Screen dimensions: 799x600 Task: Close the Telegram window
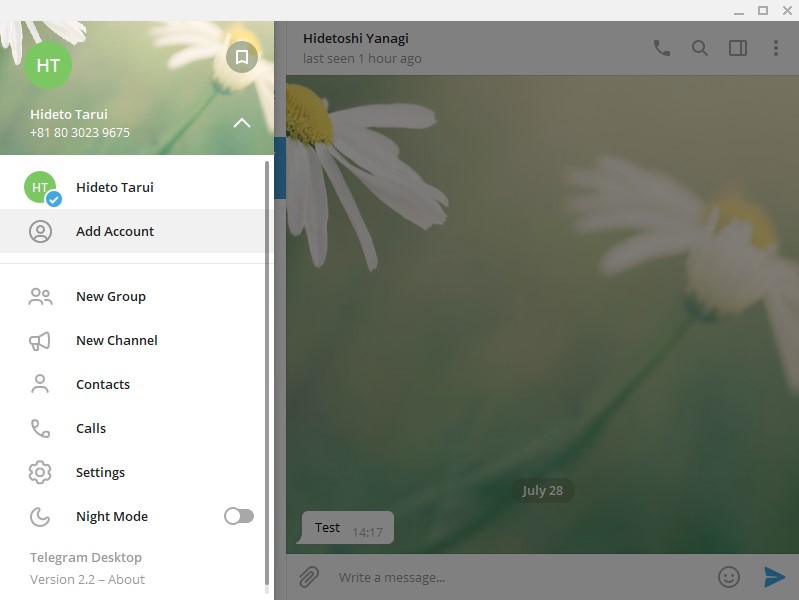tap(787, 10)
